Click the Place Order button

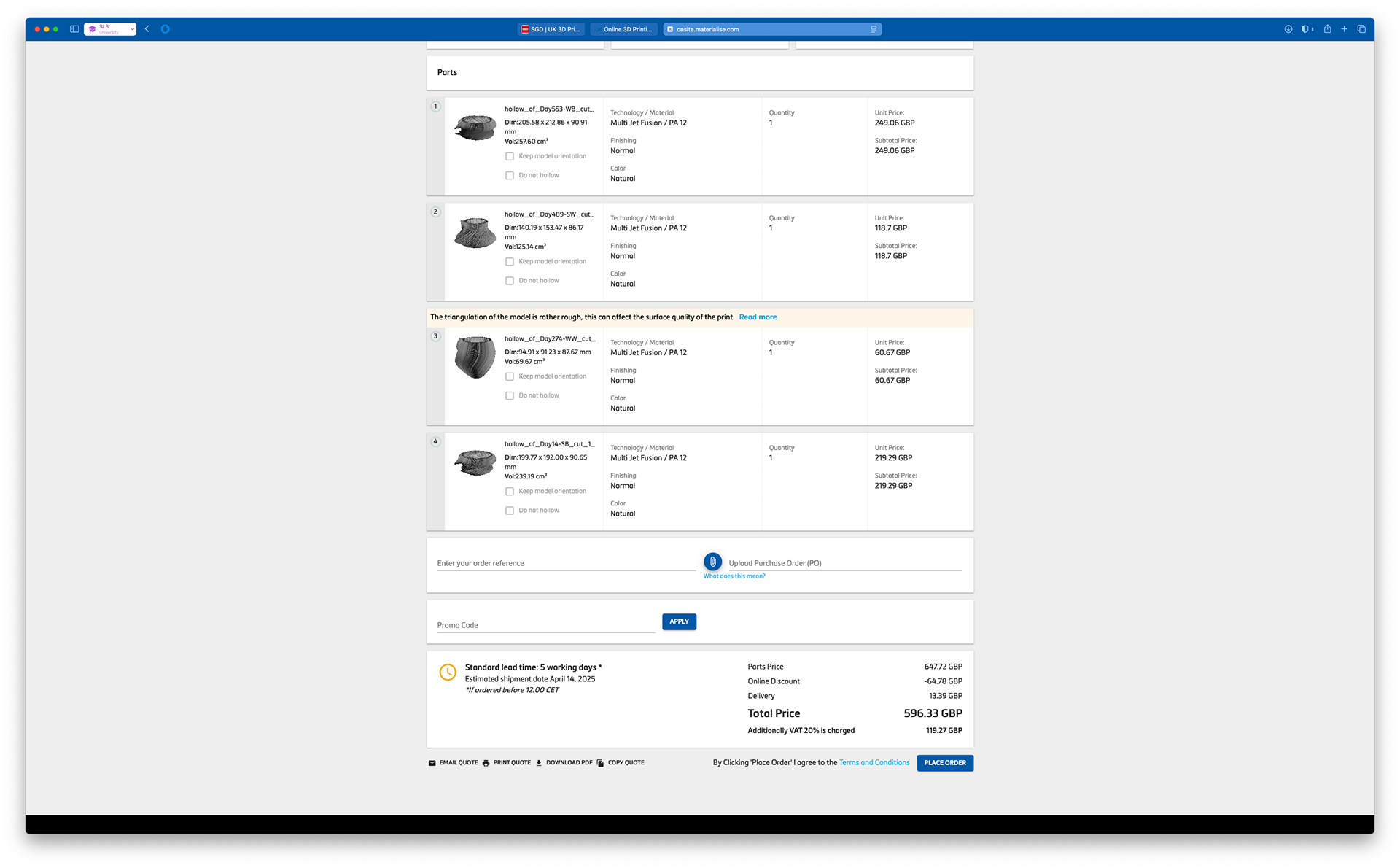pyautogui.click(x=944, y=763)
